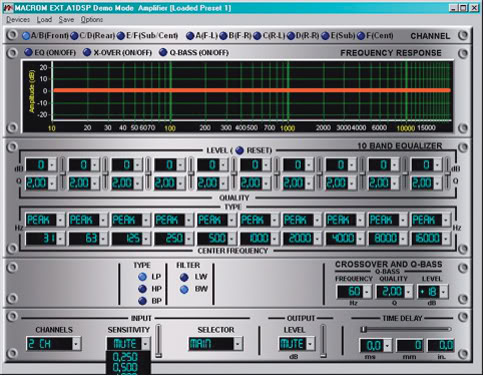Screen dimensions: 484x376
Task: Open the 31 Hz band Q dropdown
Action: 53,183
